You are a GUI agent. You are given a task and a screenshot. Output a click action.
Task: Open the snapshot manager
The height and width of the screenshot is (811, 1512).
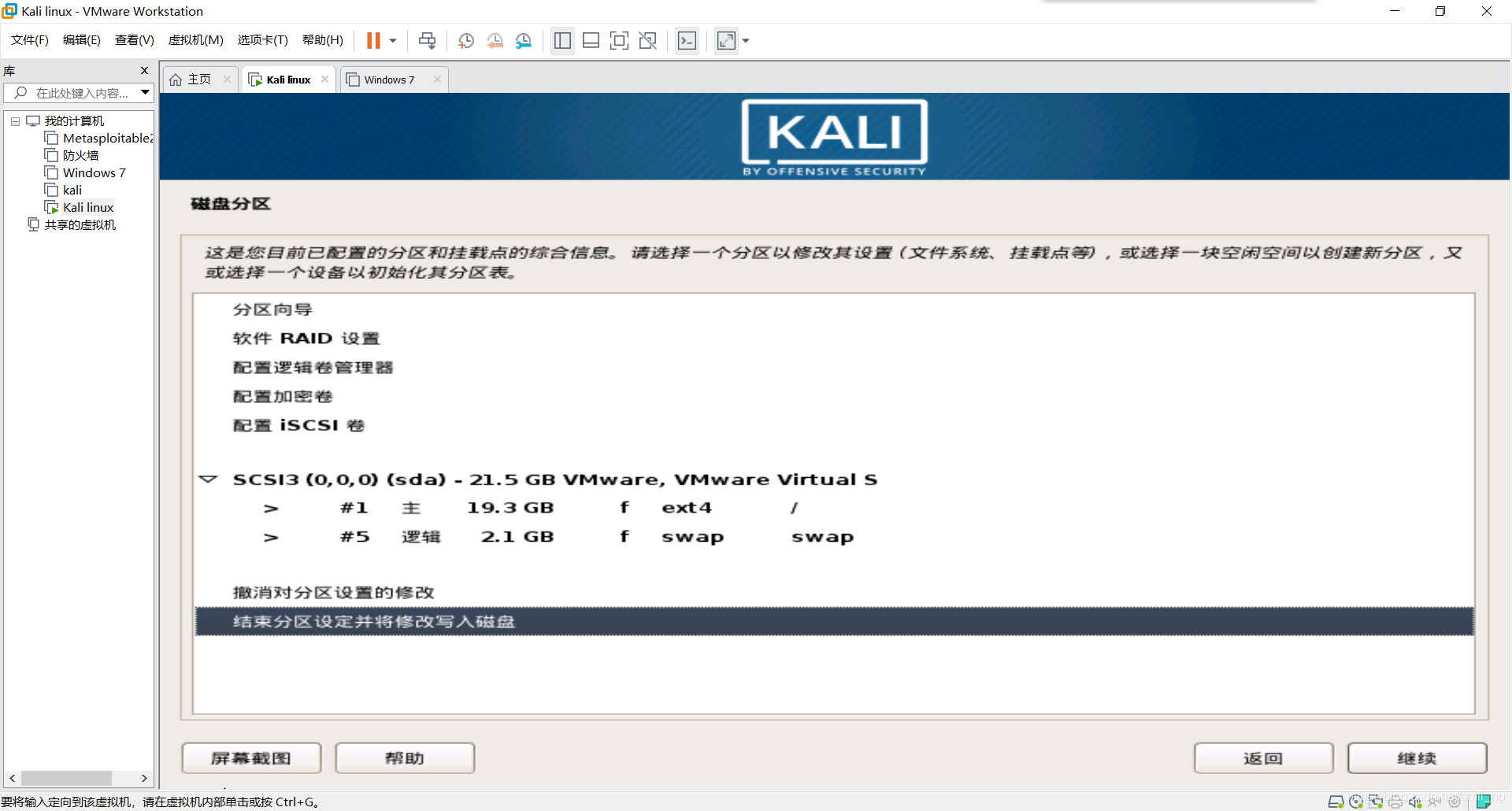click(524, 40)
